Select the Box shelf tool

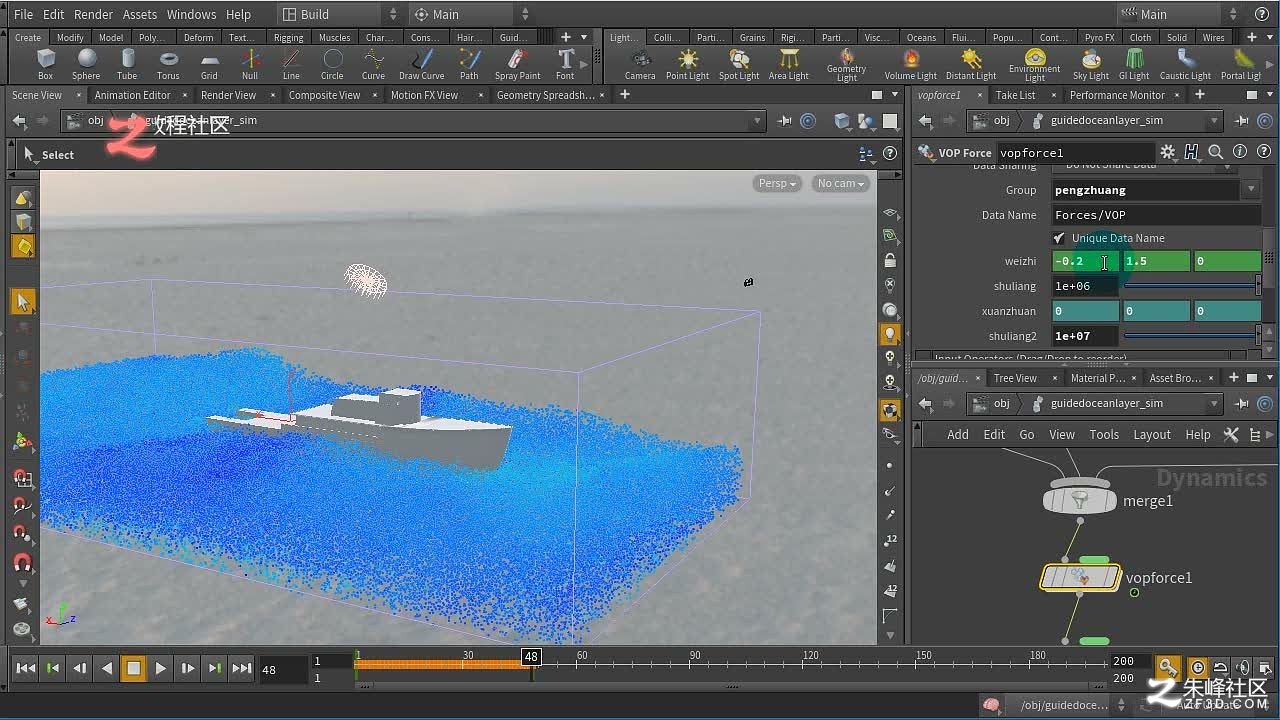pyautogui.click(x=45, y=64)
